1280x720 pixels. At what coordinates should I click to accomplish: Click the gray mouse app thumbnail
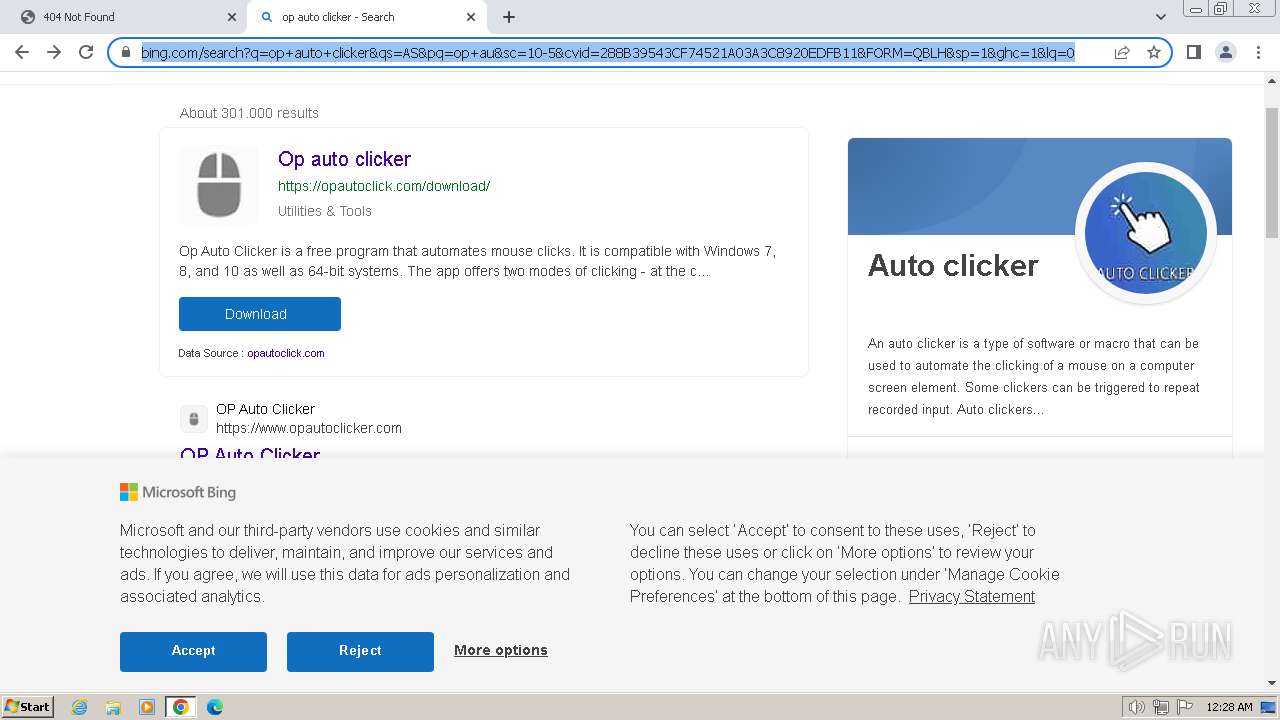(219, 185)
